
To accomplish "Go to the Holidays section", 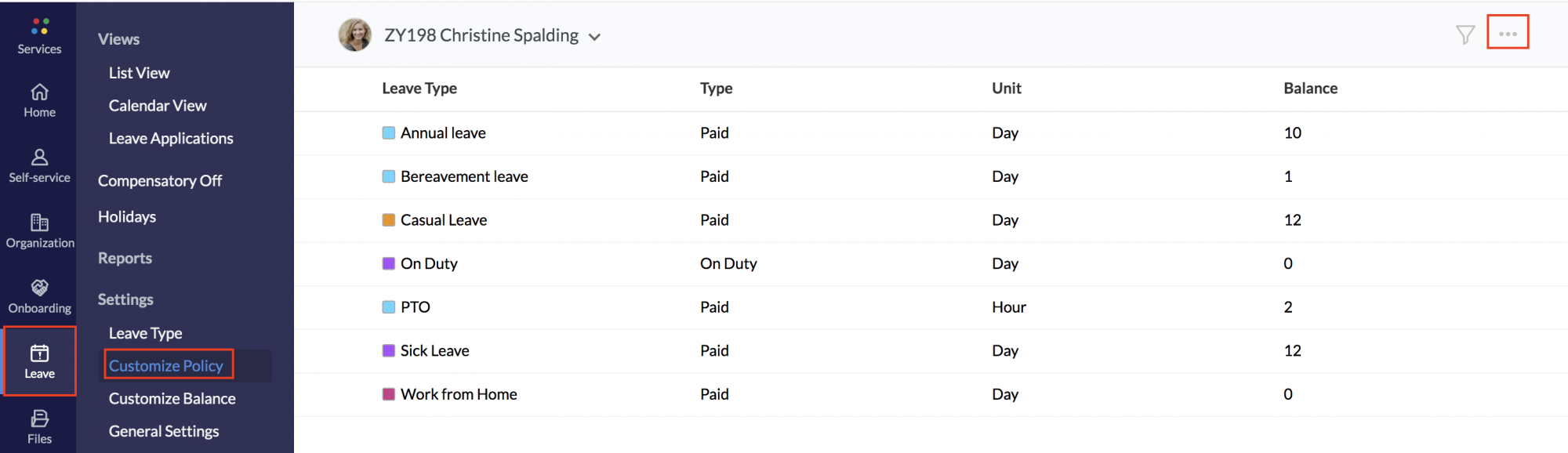I will (127, 217).
